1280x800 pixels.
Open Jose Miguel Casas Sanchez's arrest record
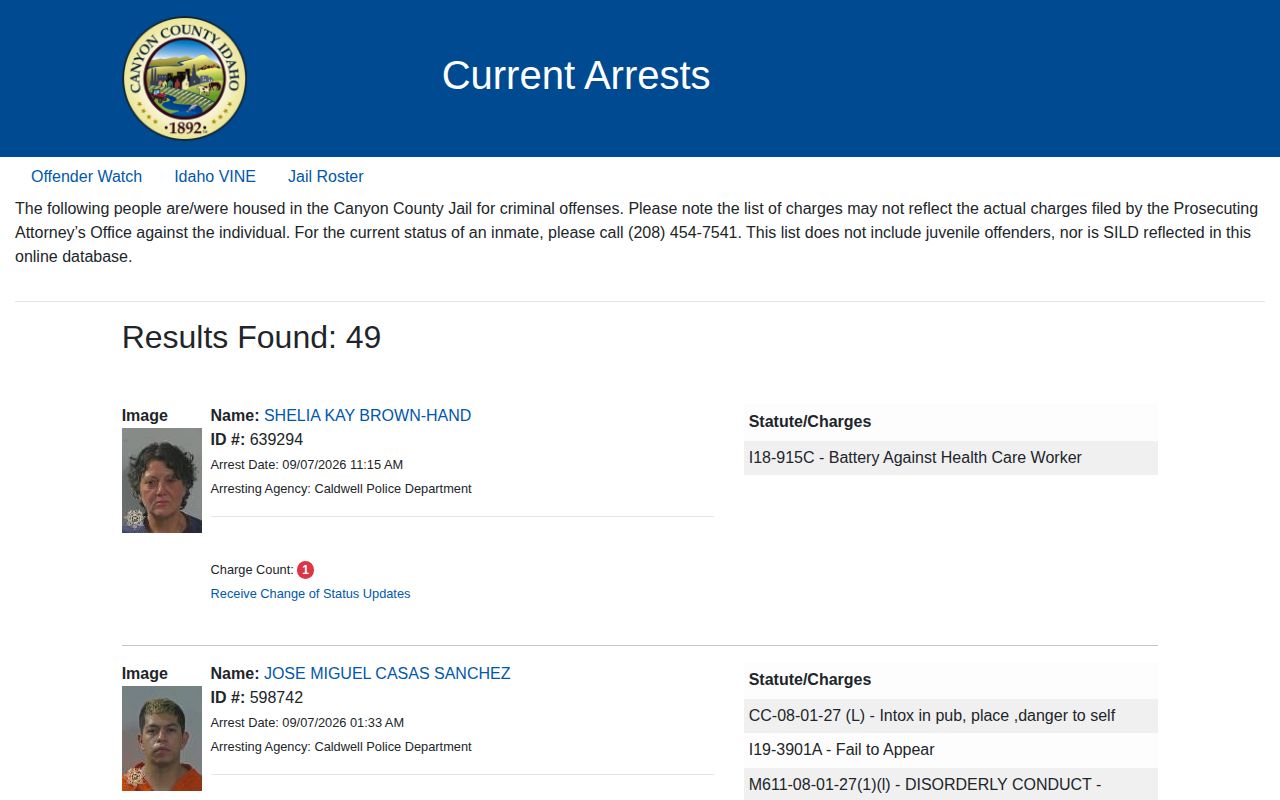(387, 673)
